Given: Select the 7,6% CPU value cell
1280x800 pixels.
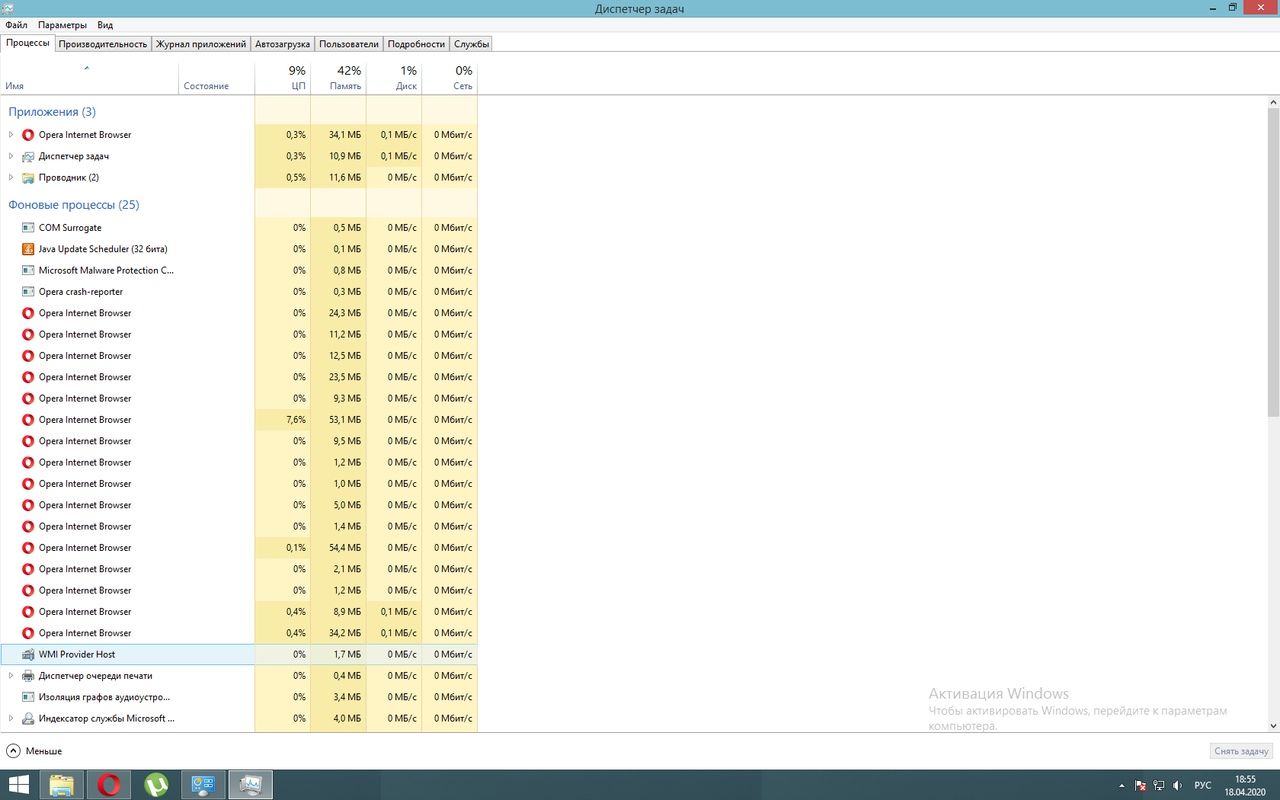Looking at the screenshot, I should [x=283, y=420].
